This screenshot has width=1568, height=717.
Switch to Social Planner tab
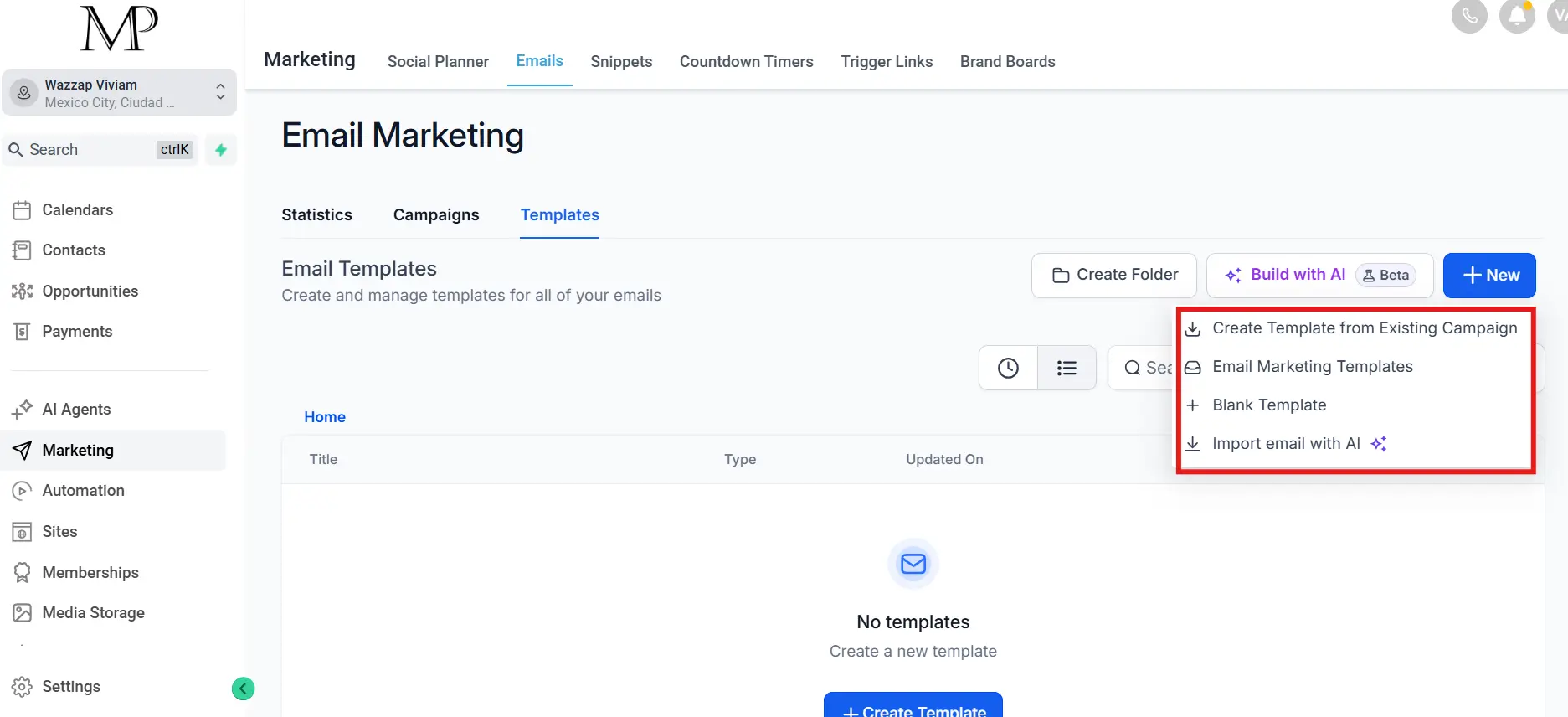[438, 61]
